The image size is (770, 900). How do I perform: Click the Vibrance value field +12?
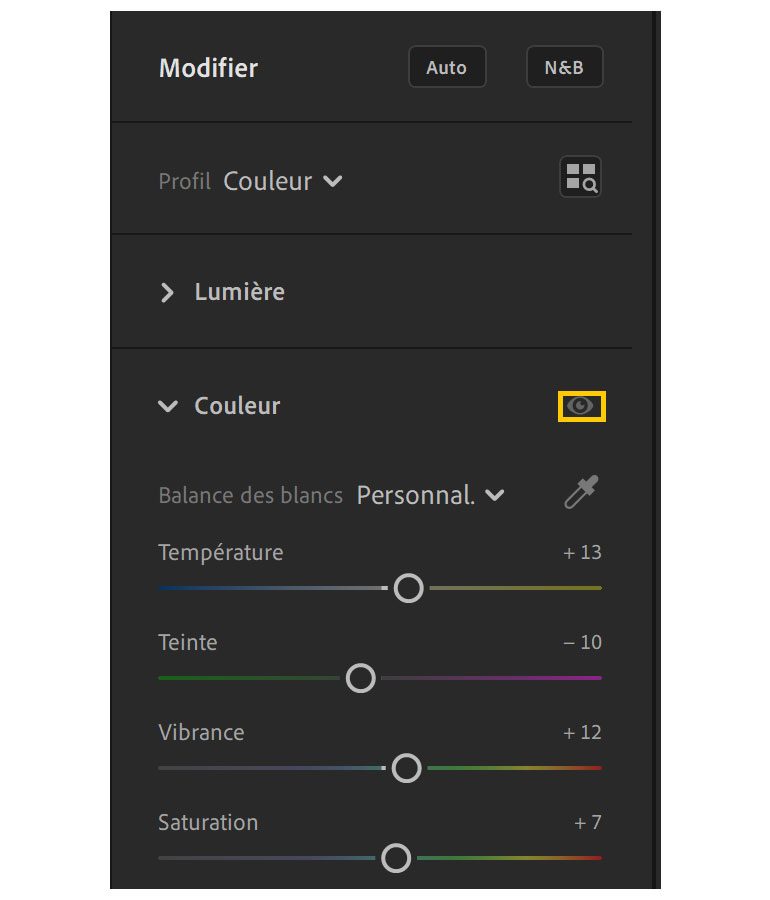[x=582, y=732]
